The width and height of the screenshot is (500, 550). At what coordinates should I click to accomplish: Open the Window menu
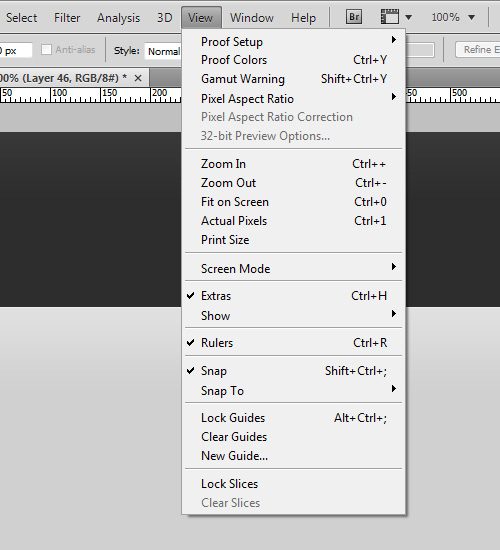point(252,18)
